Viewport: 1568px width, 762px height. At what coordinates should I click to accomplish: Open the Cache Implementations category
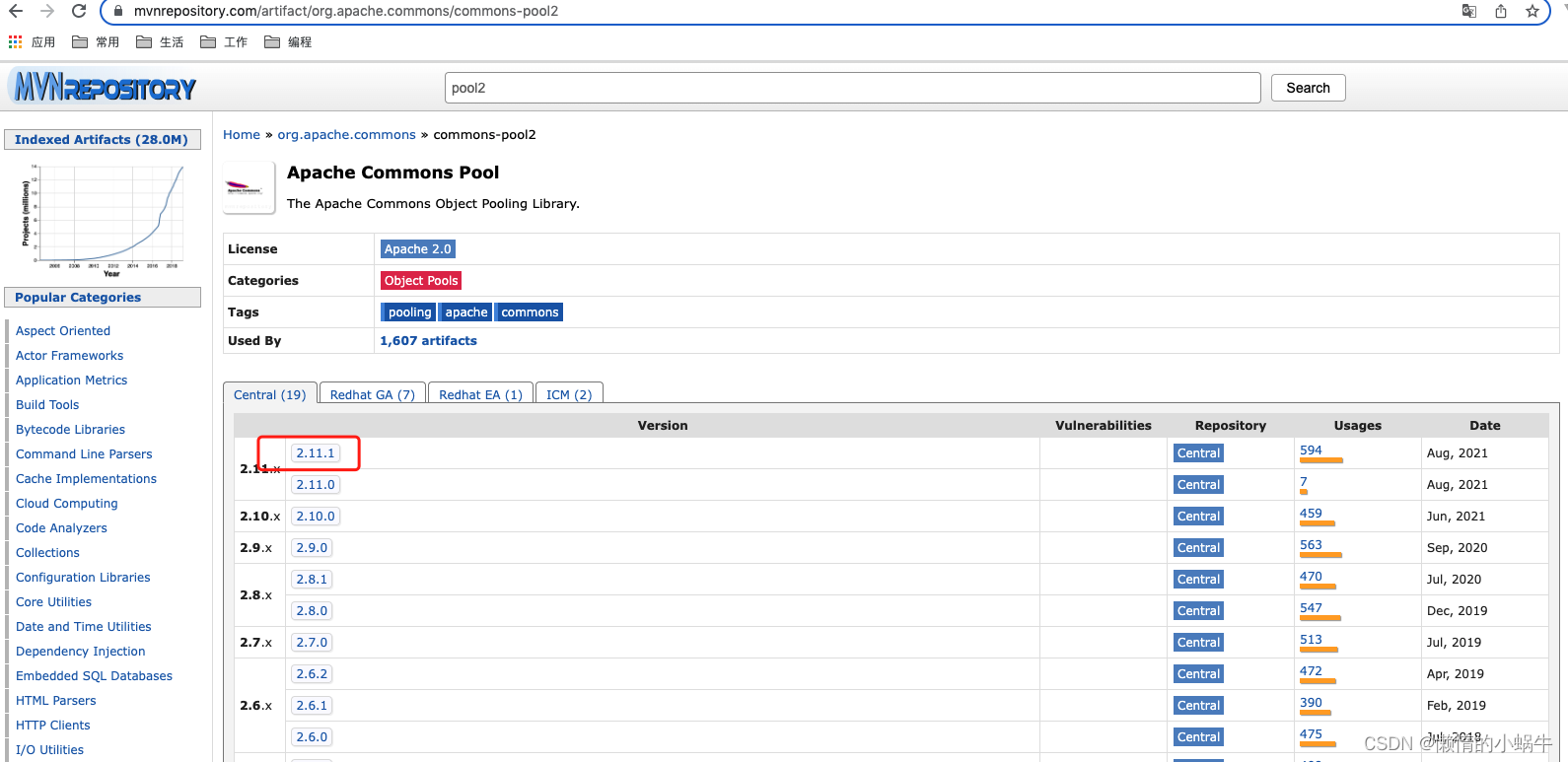click(86, 479)
